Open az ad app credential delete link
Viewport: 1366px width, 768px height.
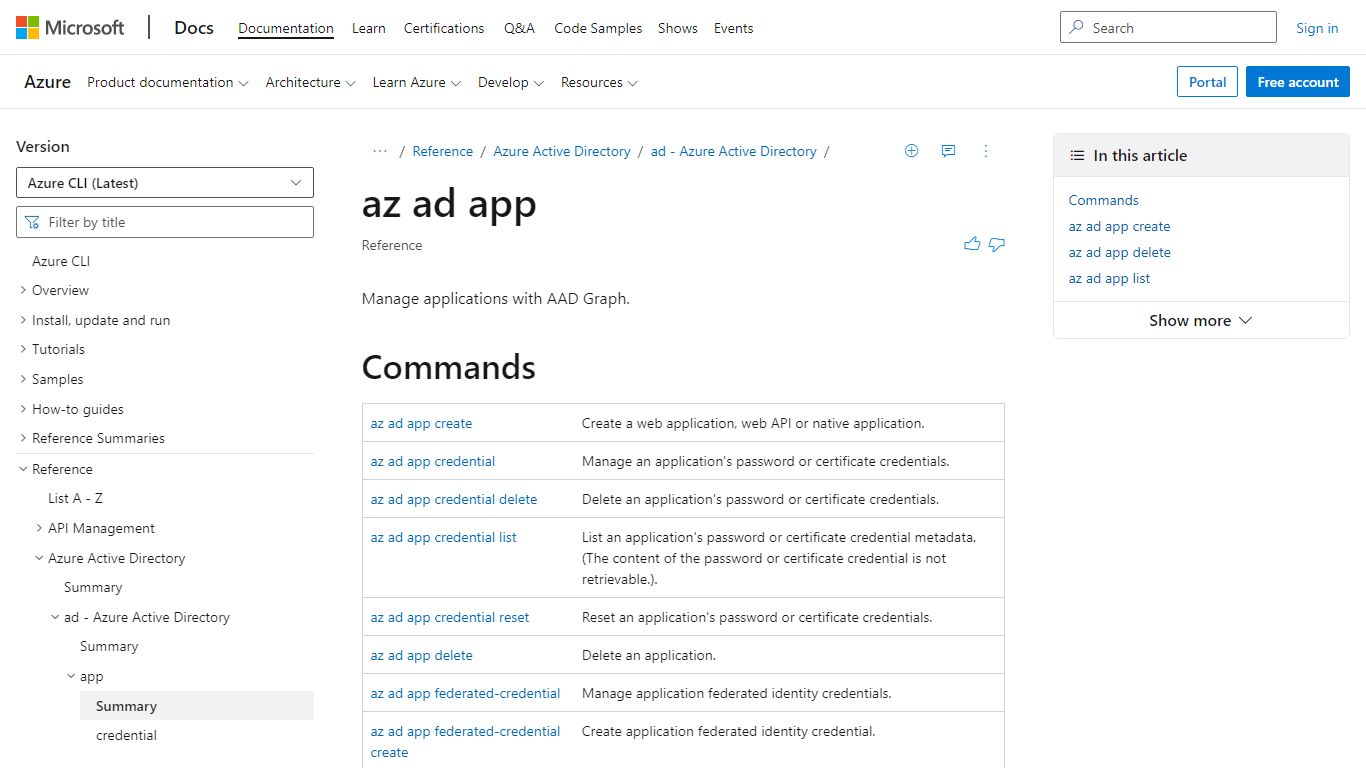pyautogui.click(x=454, y=499)
